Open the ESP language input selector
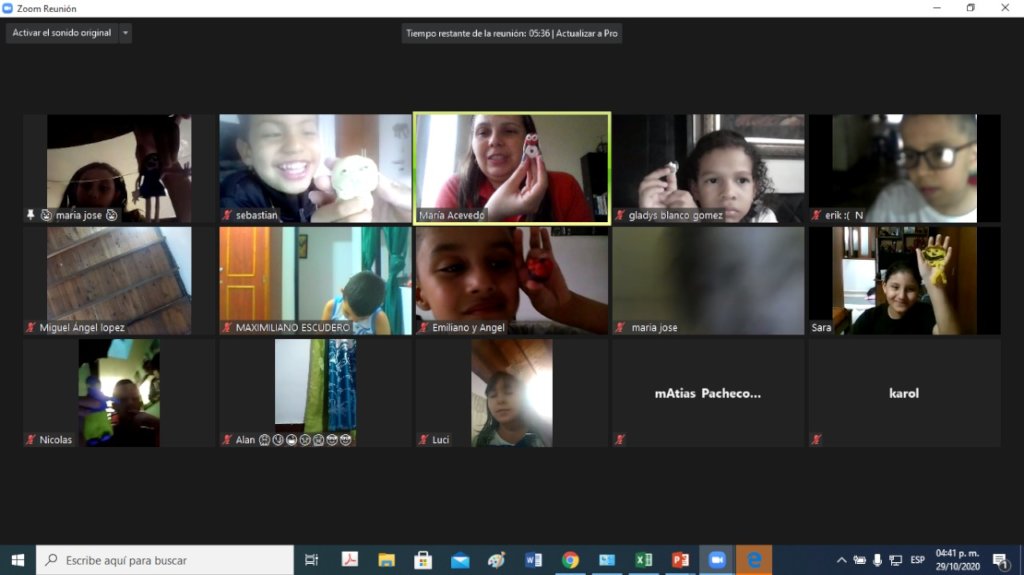This screenshot has height=575, width=1024. pos(917,560)
